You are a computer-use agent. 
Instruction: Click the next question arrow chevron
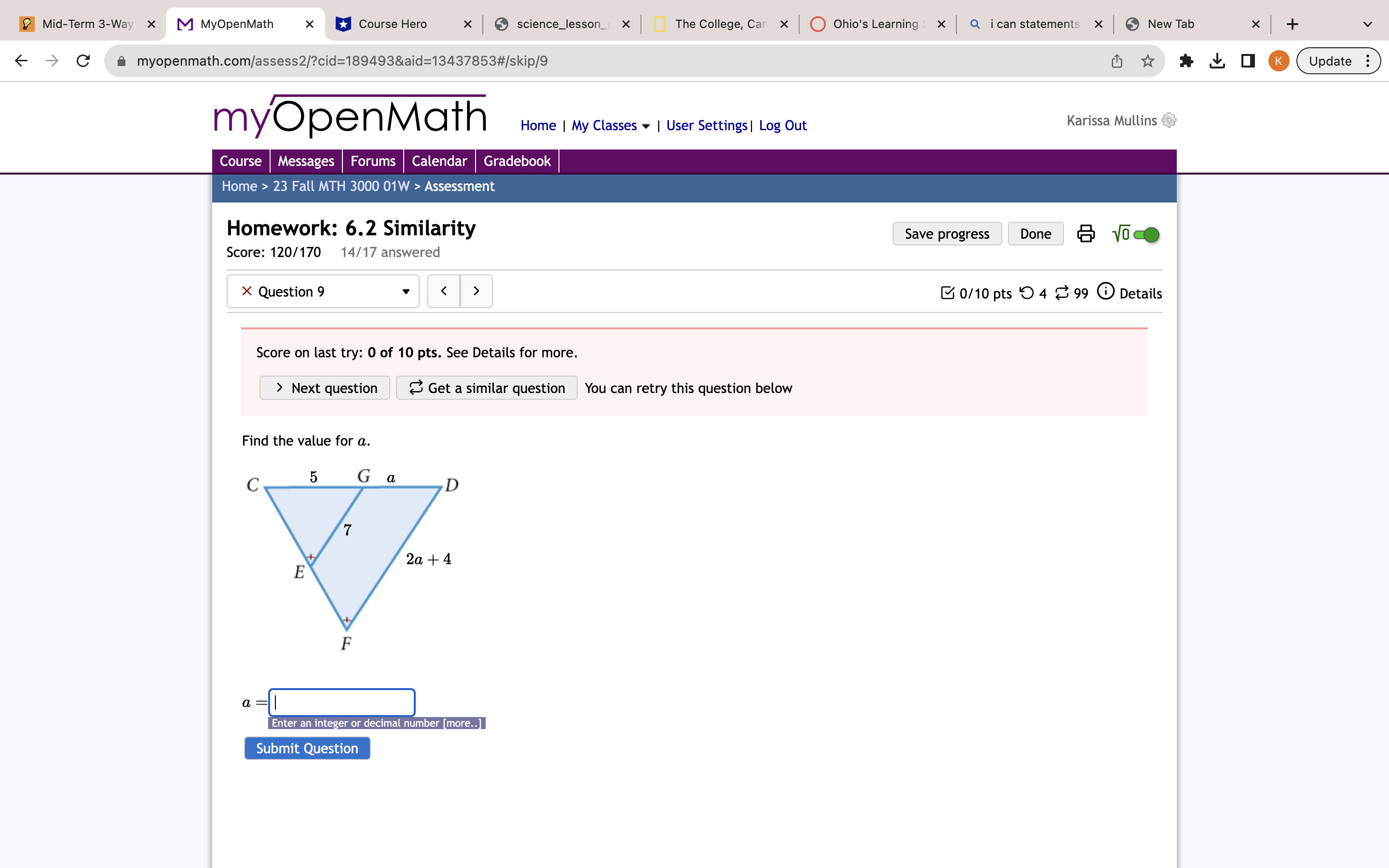pyautogui.click(x=477, y=291)
